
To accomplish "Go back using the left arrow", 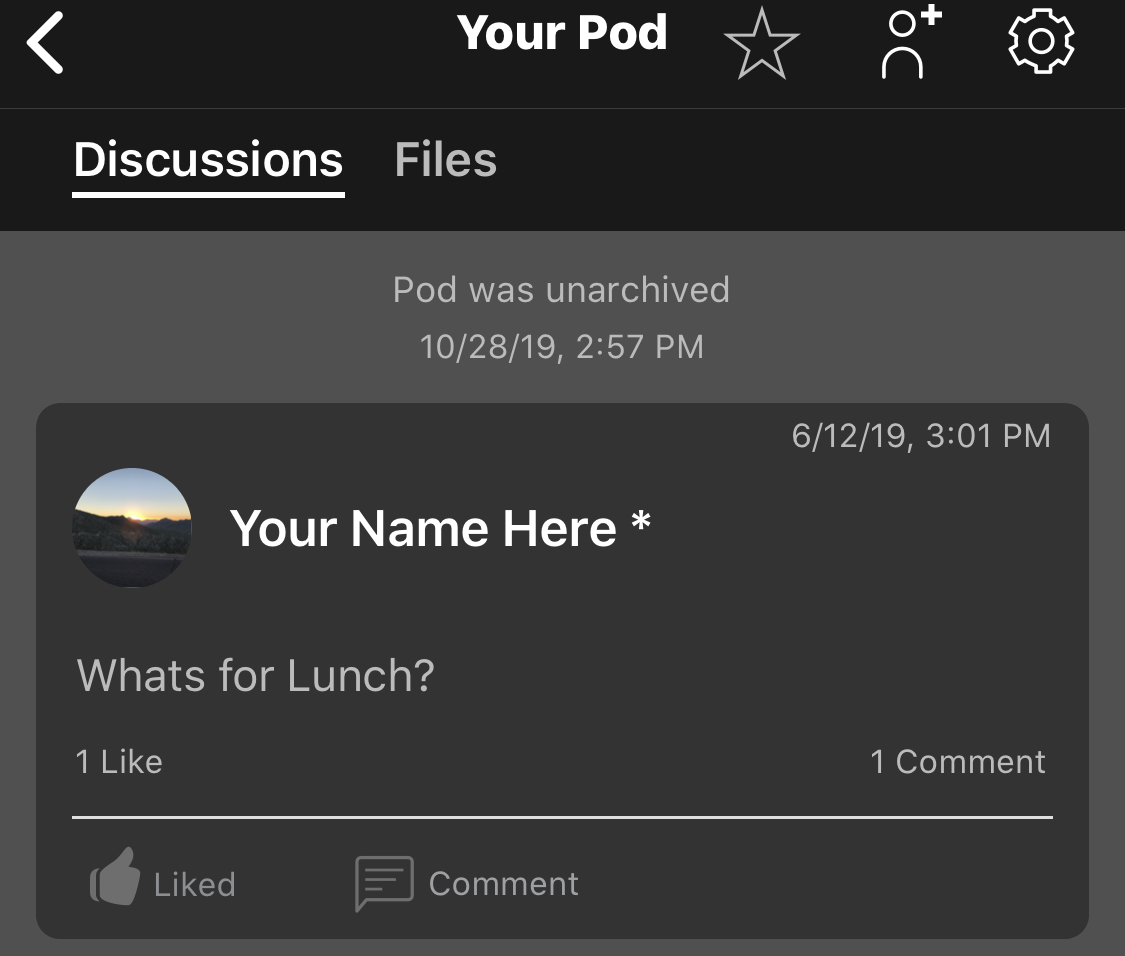I will click(46, 44).
